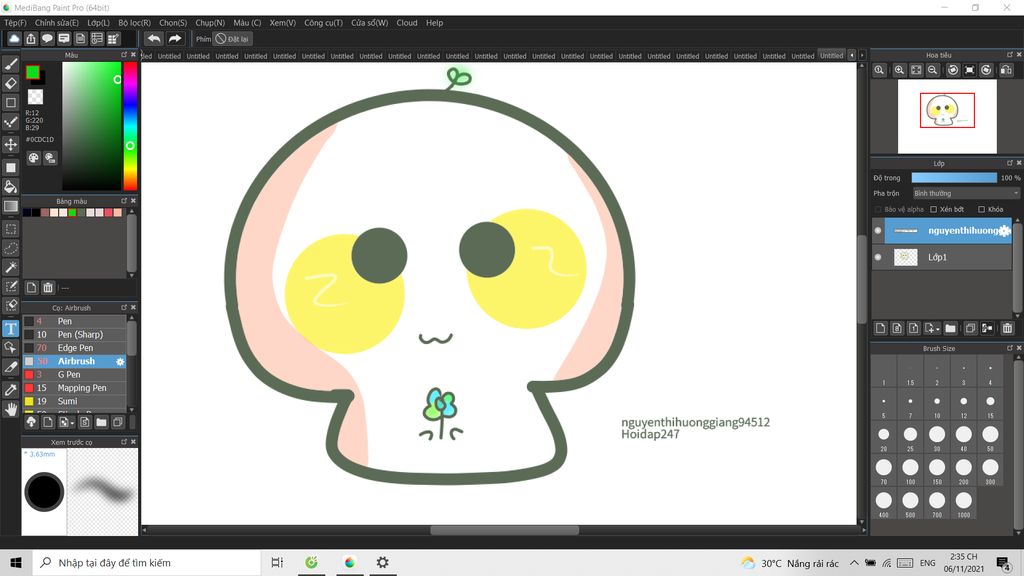
Task: Fit canvas to navigator window
Action: (916, 70)
